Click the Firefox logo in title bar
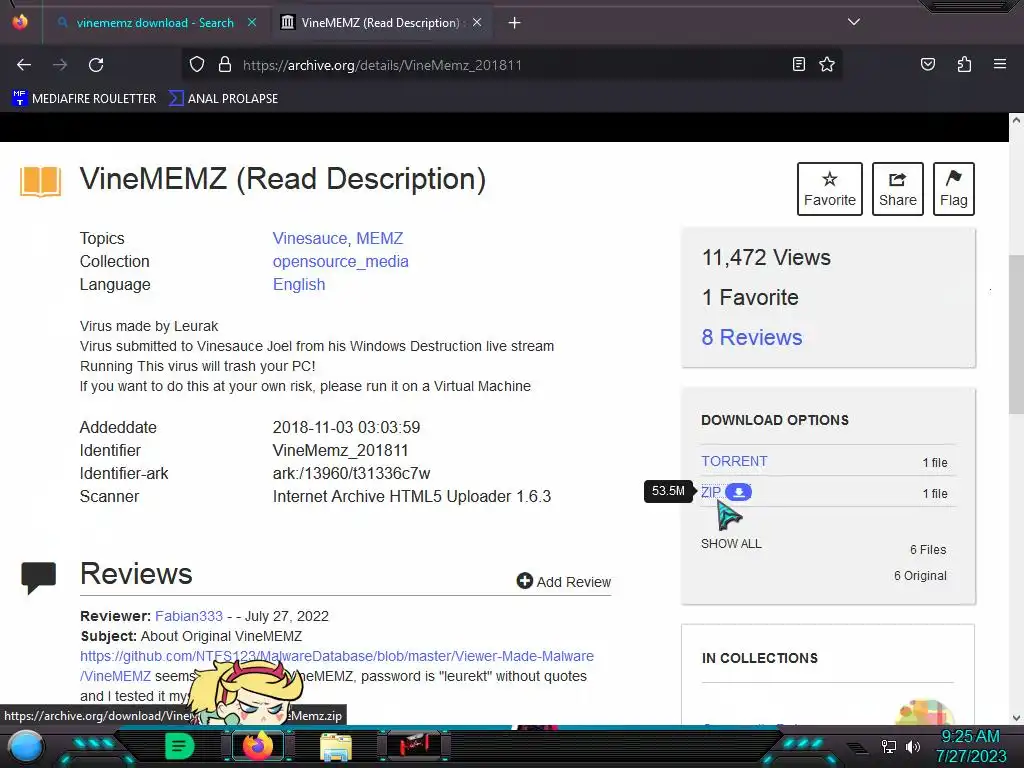The image size is (1024, 768). tap(20, 22)
